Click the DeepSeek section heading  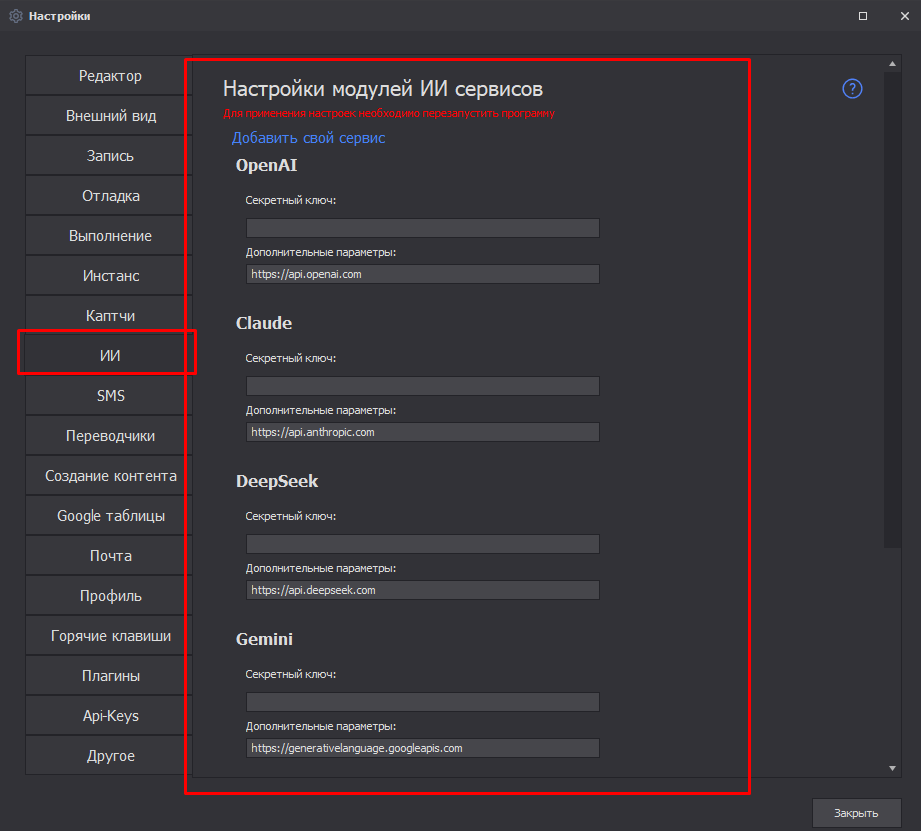(277, 482)
